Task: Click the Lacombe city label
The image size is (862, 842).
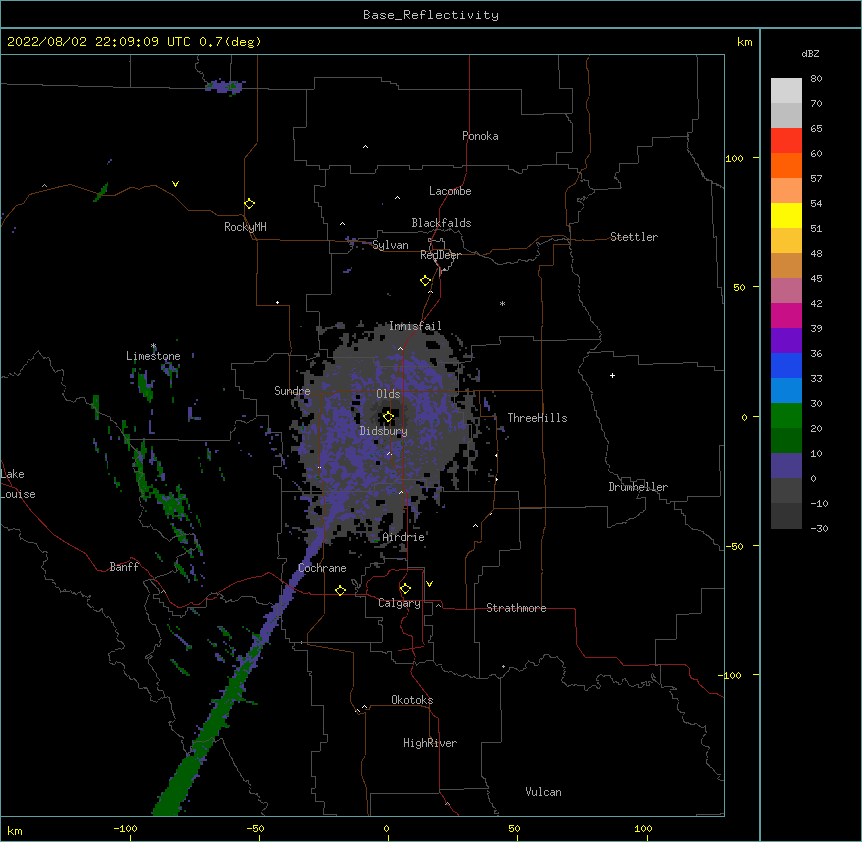Action: (x=450, y=191)
